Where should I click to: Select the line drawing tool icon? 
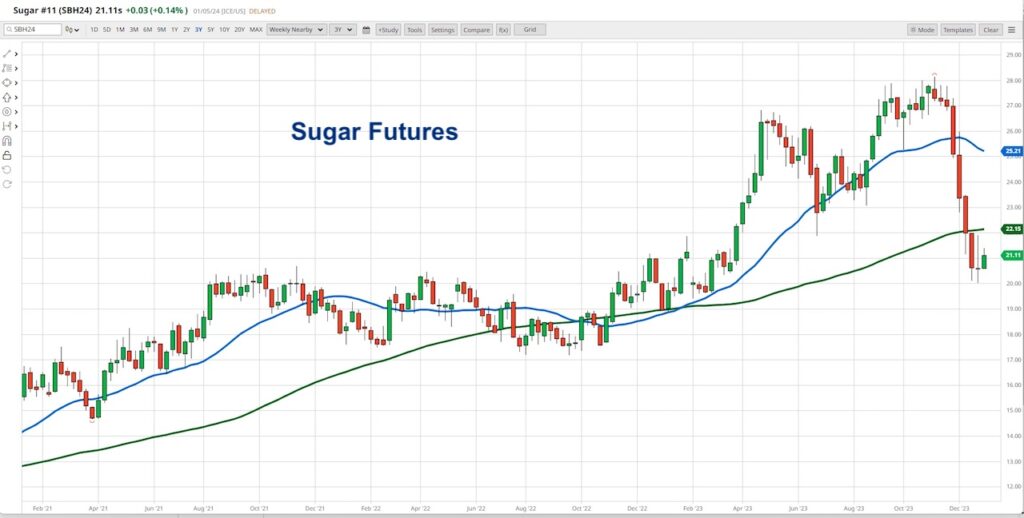click(x=7, y=54)
